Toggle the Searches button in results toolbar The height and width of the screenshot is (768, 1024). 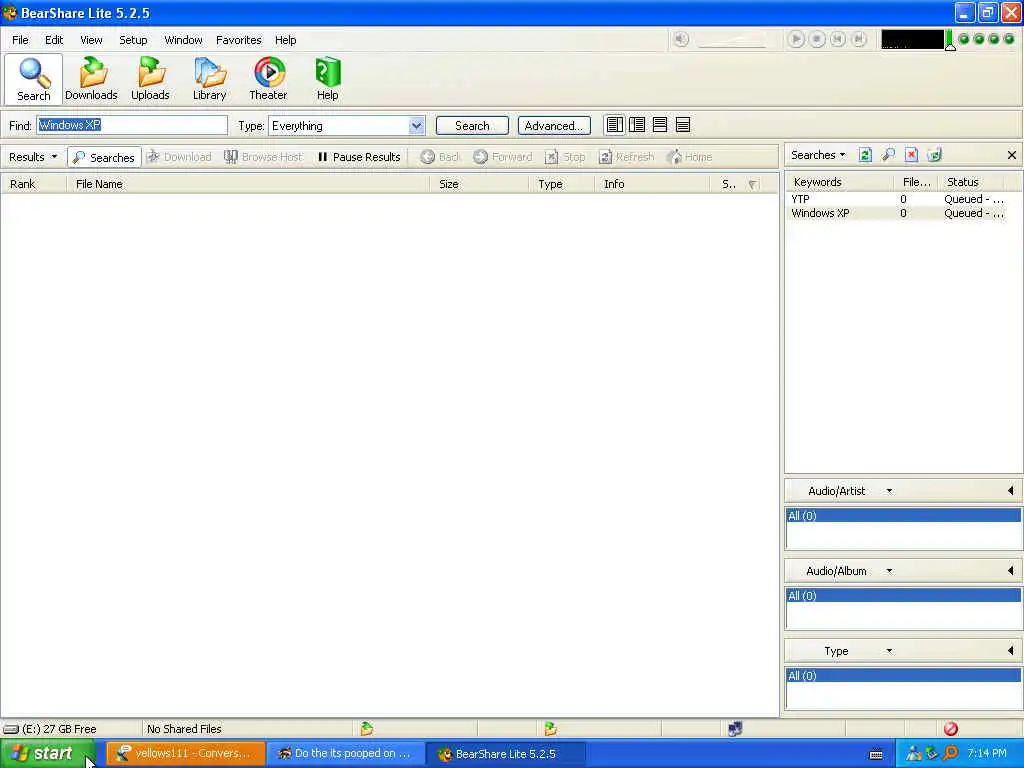point(104,157)
